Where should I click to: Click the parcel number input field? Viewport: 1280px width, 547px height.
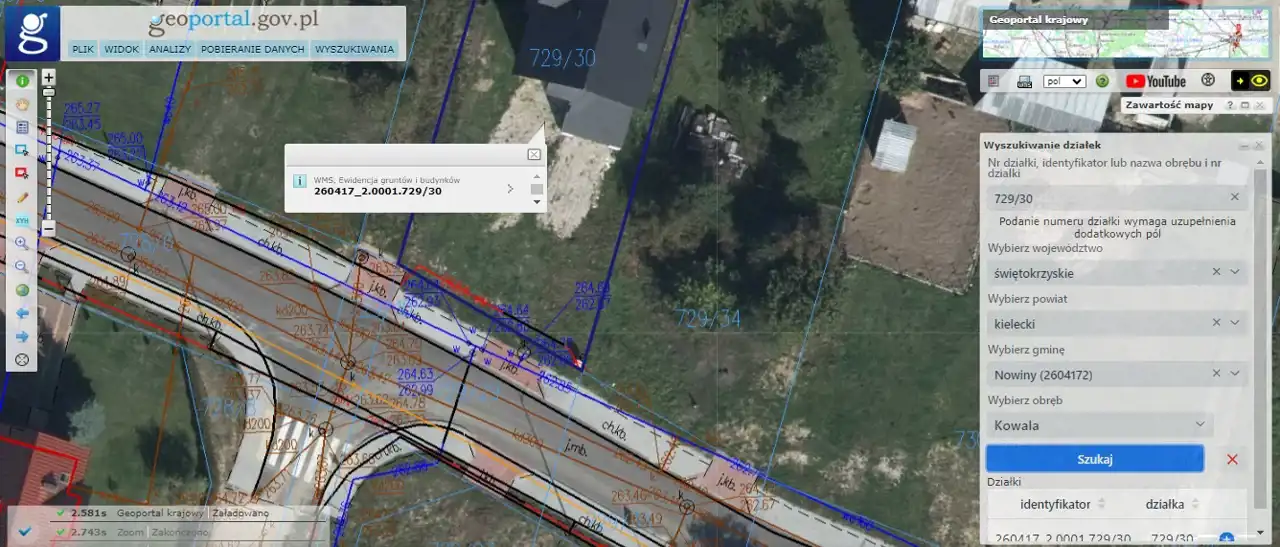click(1105, 198)
